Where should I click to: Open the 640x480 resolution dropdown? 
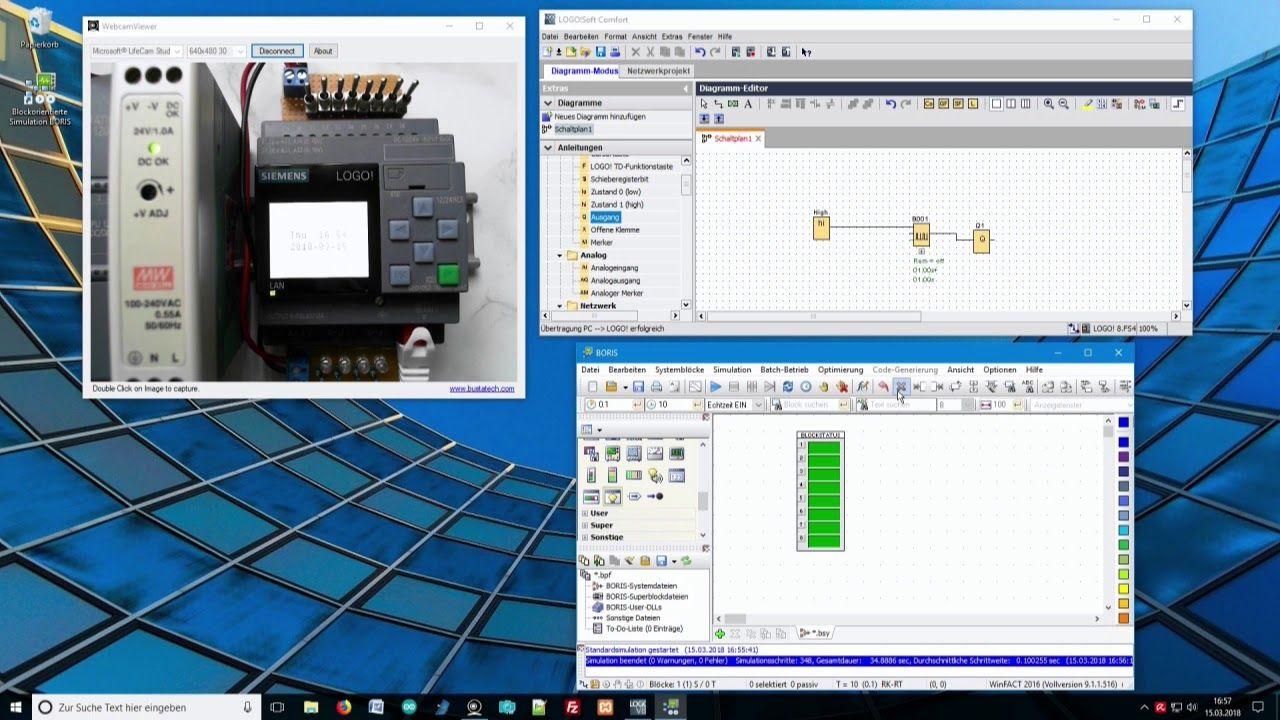(240, 51)
